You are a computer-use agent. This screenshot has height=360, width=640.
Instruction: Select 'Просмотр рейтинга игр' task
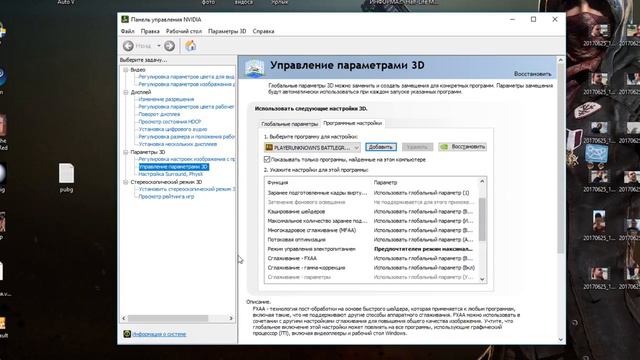pos(166,196)
